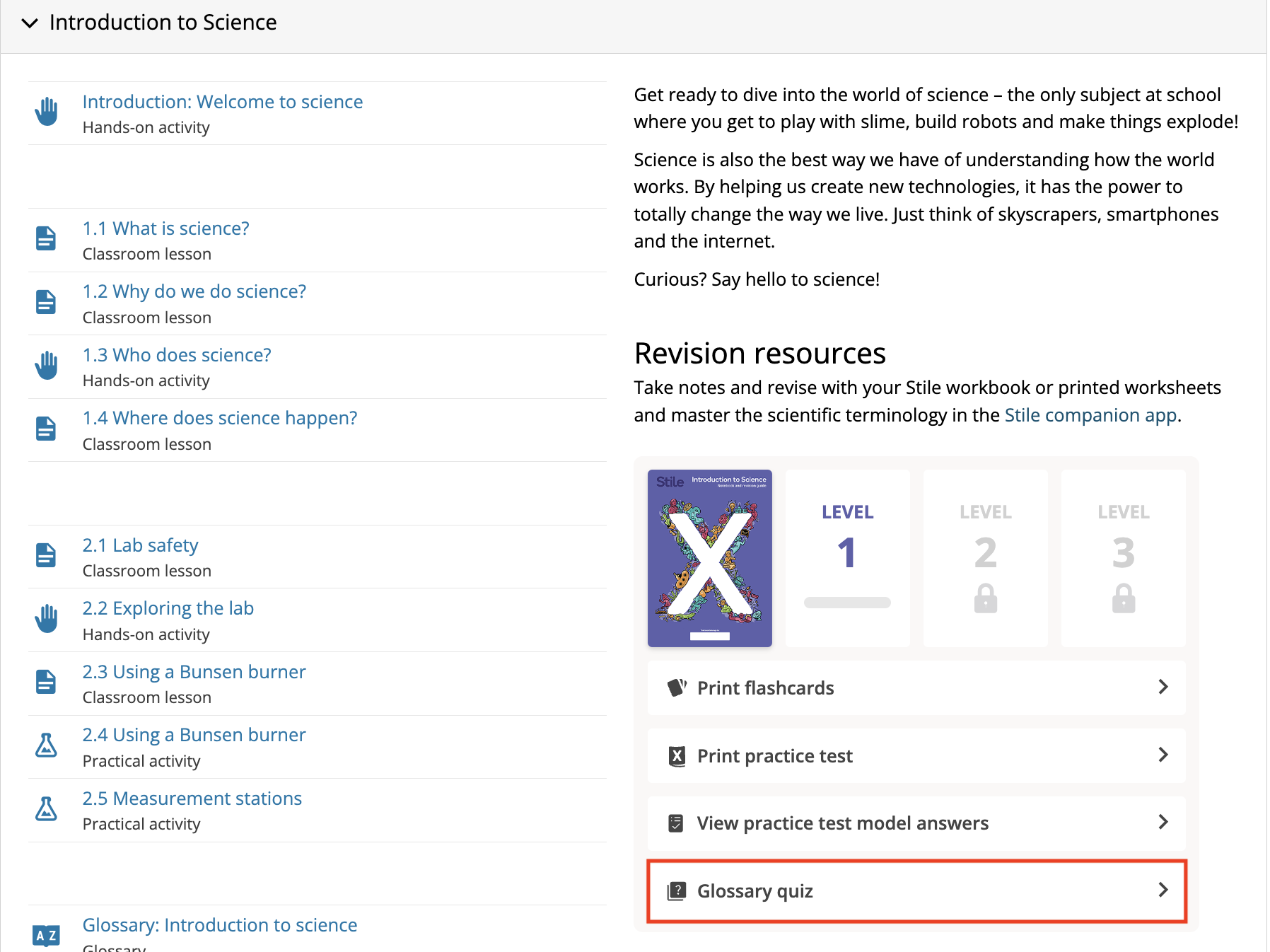This screenshot has width=1270, height=952.
Task: Click flask icon next to 2.4 Using a Bunsen burner
Action: pos(46,745)
